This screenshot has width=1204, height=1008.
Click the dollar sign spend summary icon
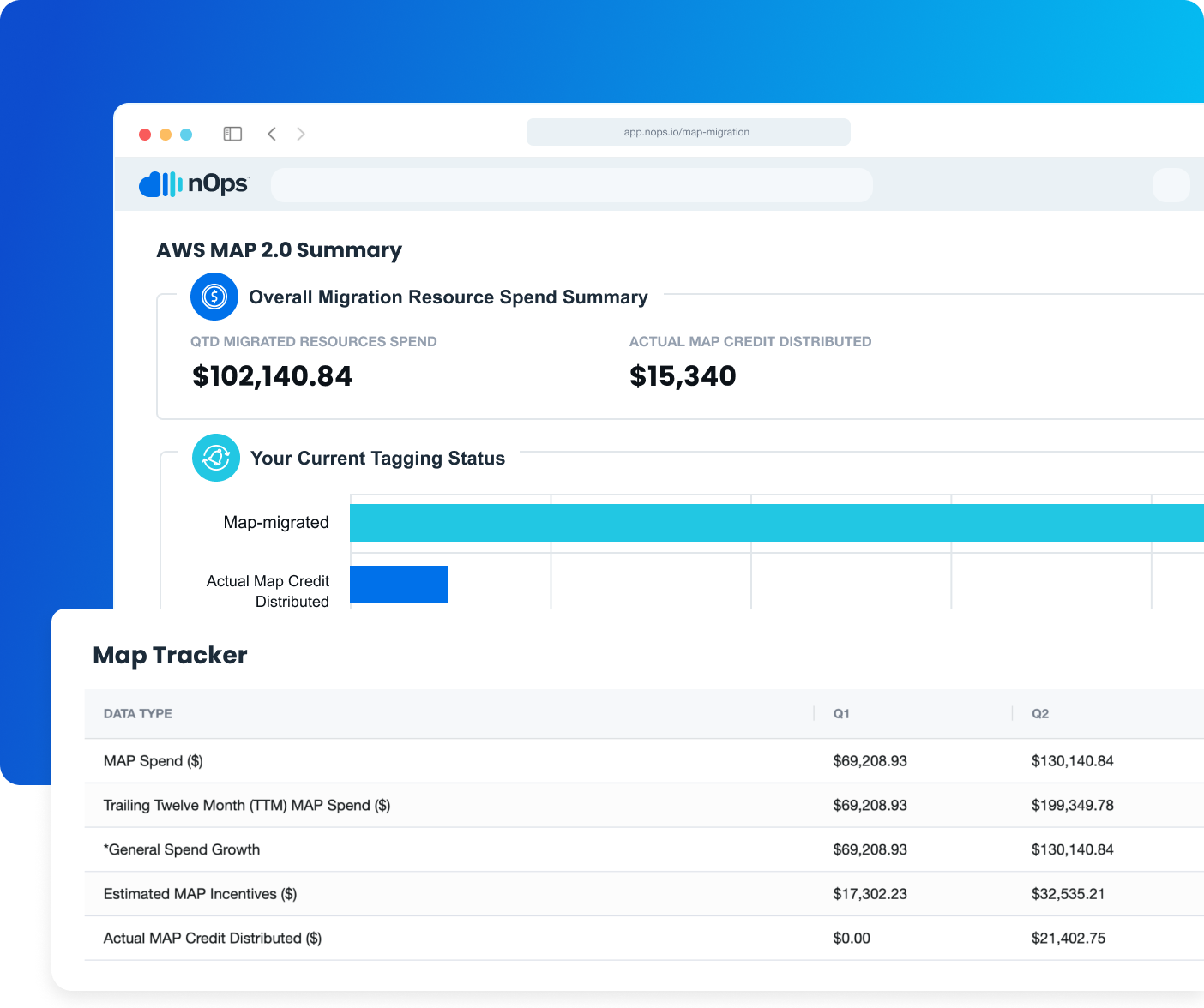point(214,297)
